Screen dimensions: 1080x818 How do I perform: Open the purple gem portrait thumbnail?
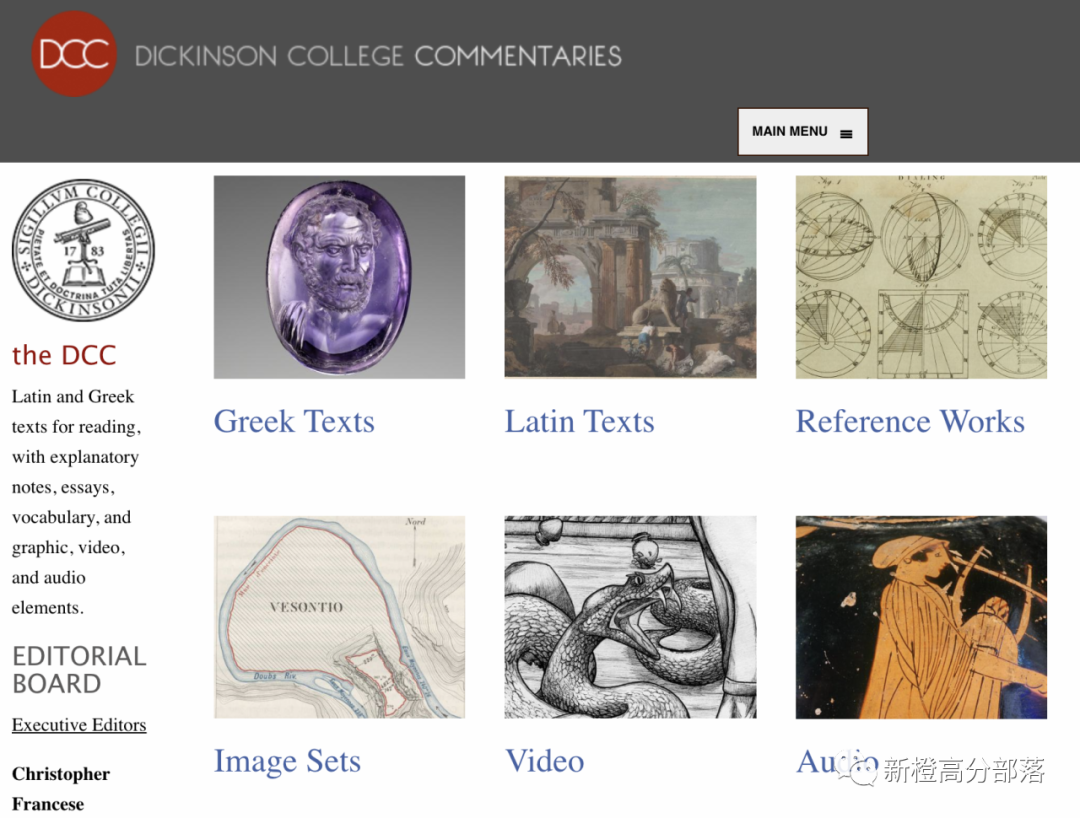(x=339, y=277)
